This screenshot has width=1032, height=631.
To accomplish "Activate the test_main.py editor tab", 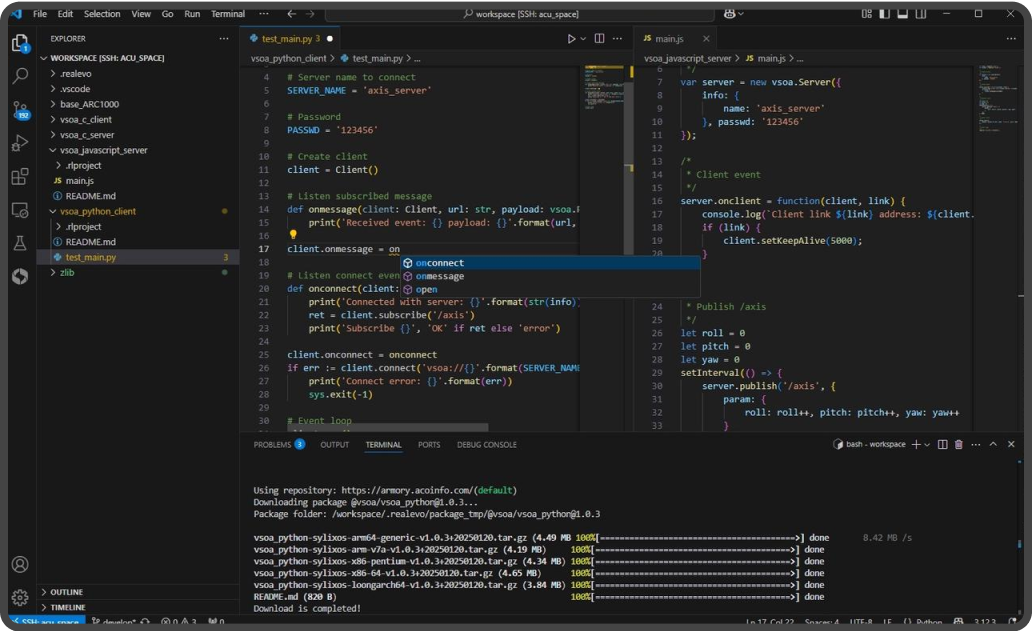I will (289, 39).
